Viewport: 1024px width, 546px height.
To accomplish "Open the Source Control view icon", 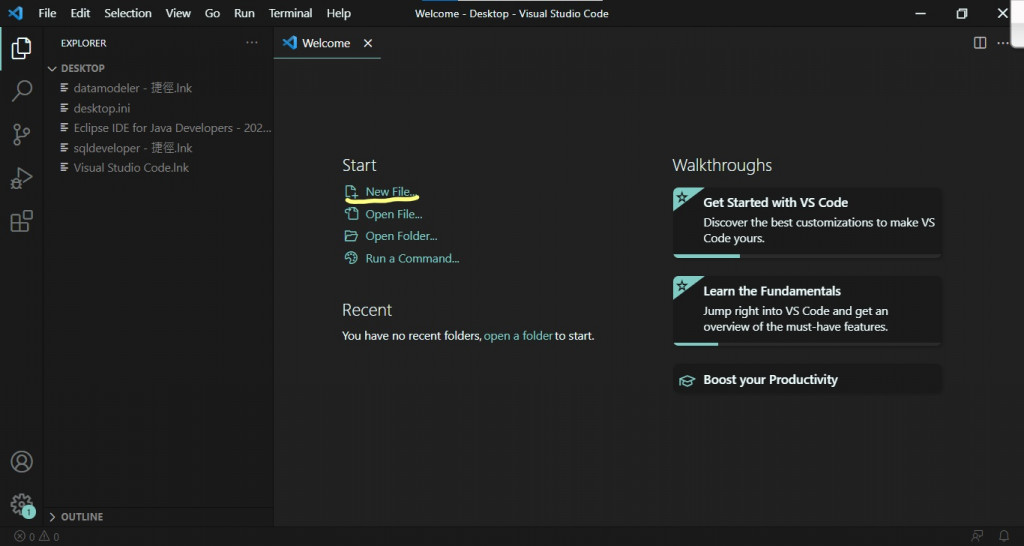I will pyautogui.click(x=22, y=135).
